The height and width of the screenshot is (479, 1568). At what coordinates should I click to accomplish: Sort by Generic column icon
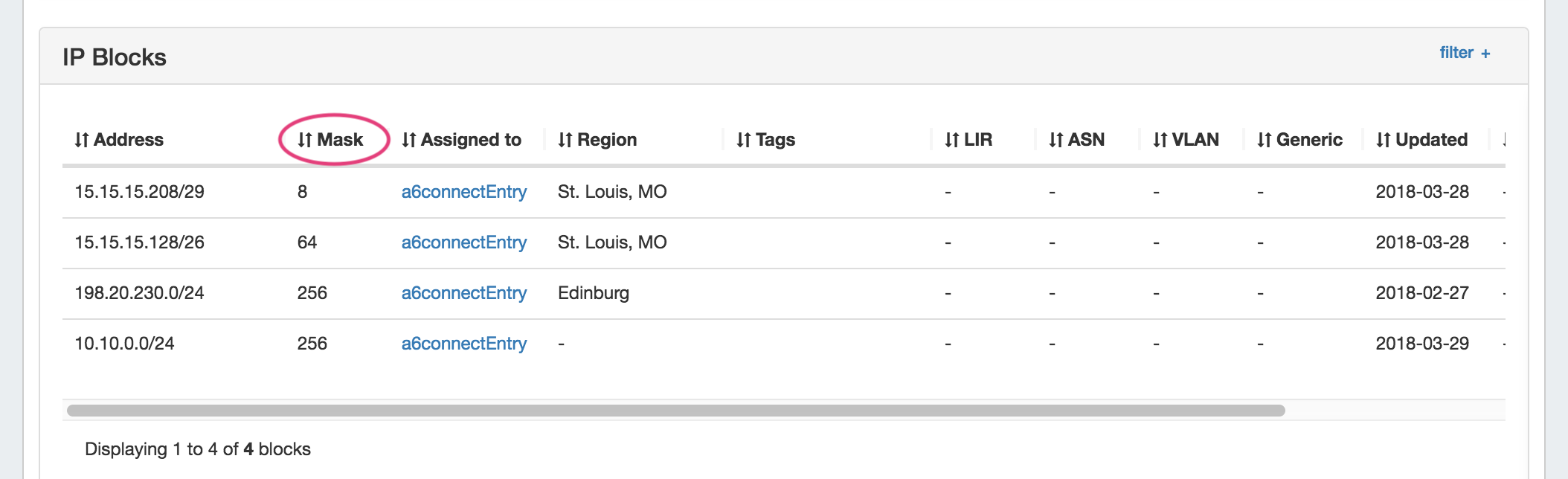tap(1265, 140)
